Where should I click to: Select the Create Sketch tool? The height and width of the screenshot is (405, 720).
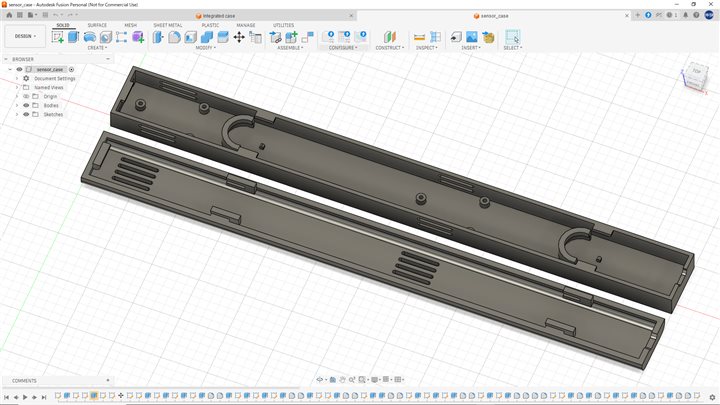pyautogui.click(x=58, y=37)
